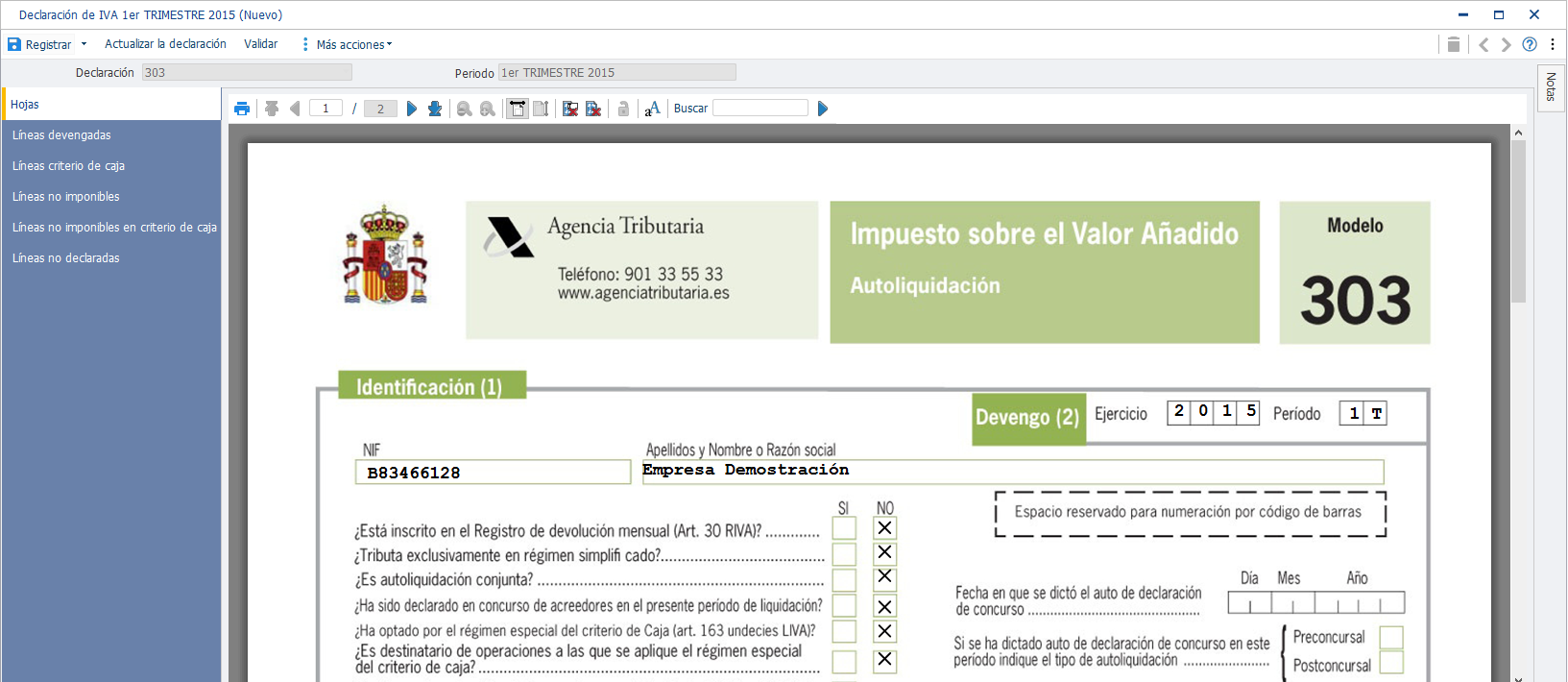Click the vertical scrollbar thumb of the report
Viewport: 1568px width, 682px height.
(1518, 221)
